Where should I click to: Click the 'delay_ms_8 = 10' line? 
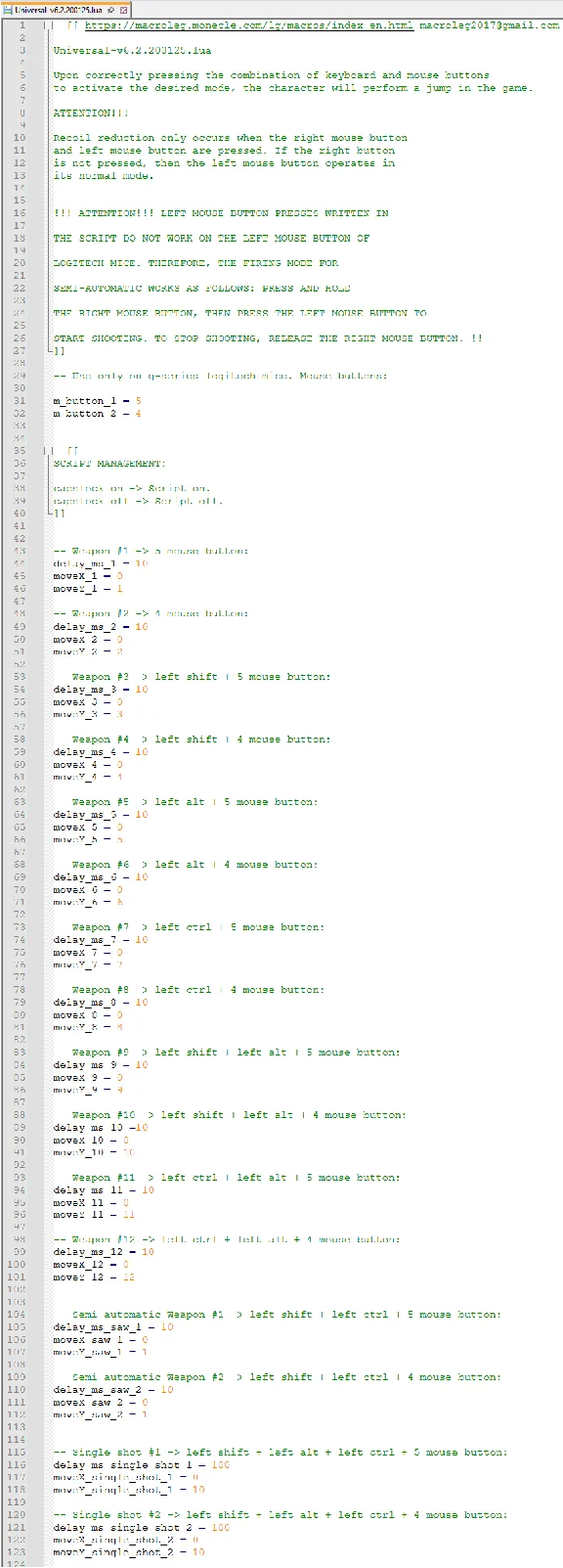coord(101,1002)
